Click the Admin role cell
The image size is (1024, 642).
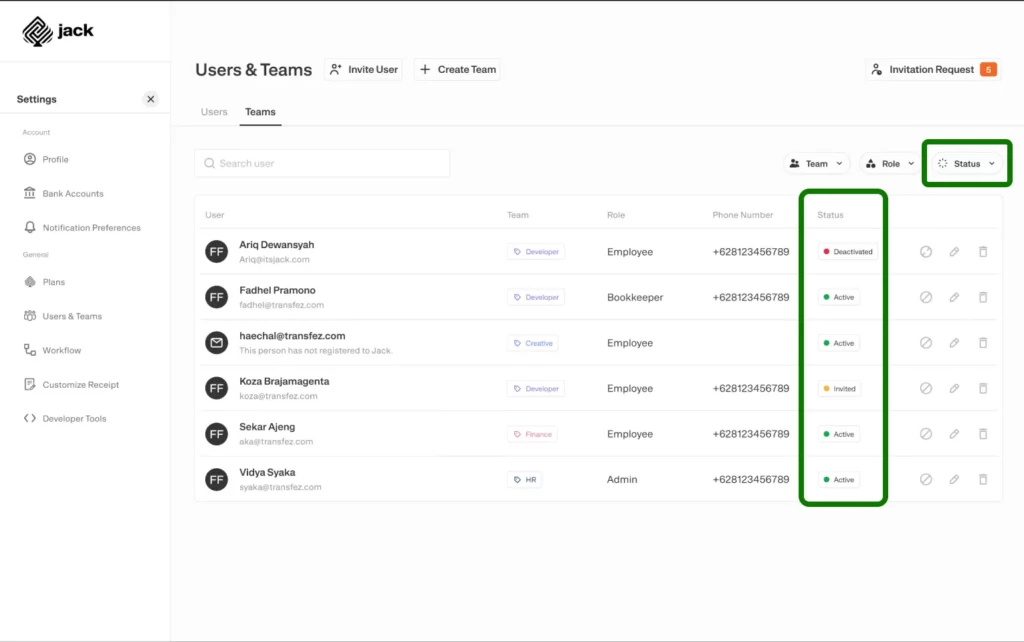pos(622,479)
